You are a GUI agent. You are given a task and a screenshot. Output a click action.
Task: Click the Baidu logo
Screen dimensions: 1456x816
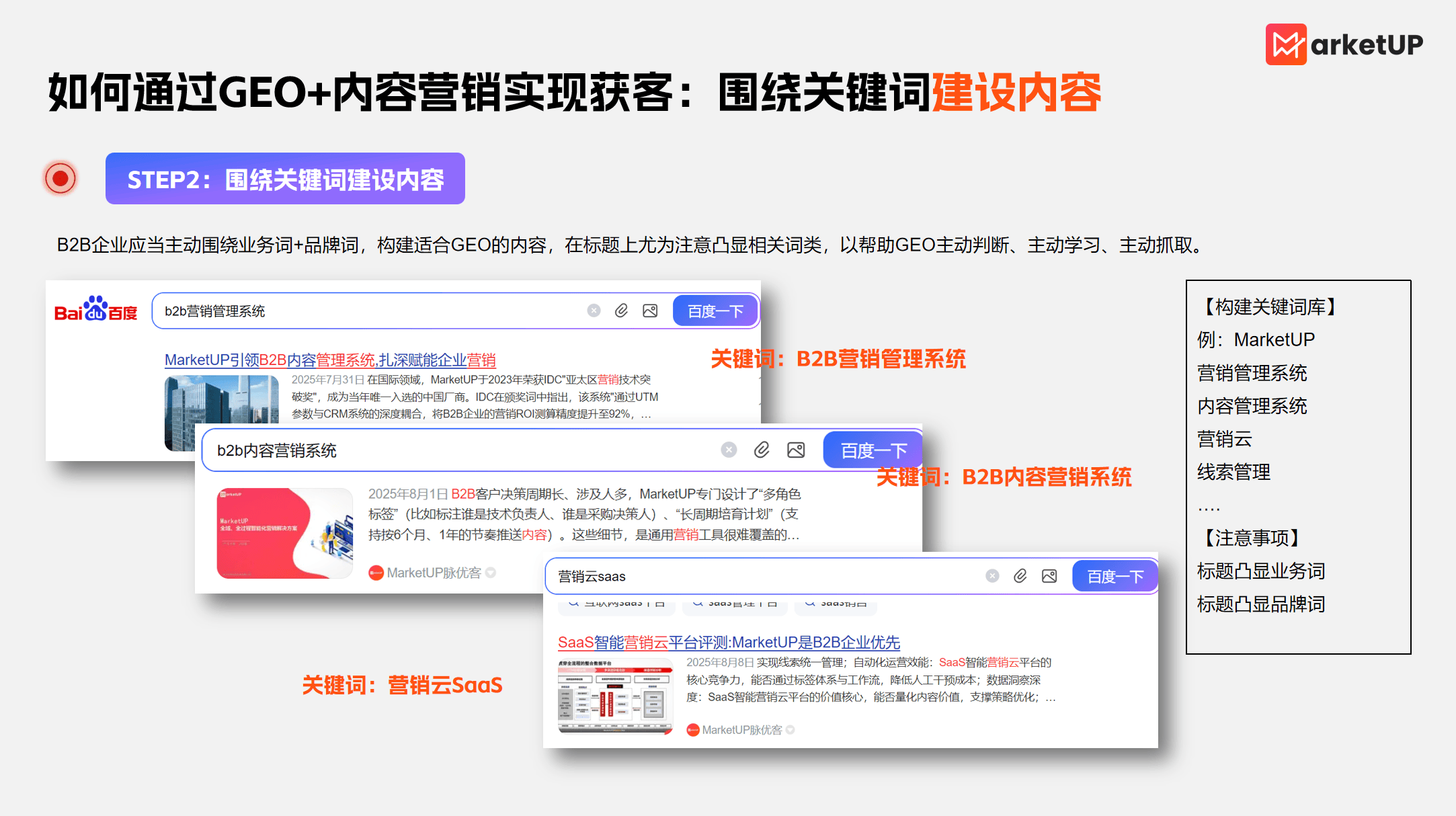click(95, 310)
